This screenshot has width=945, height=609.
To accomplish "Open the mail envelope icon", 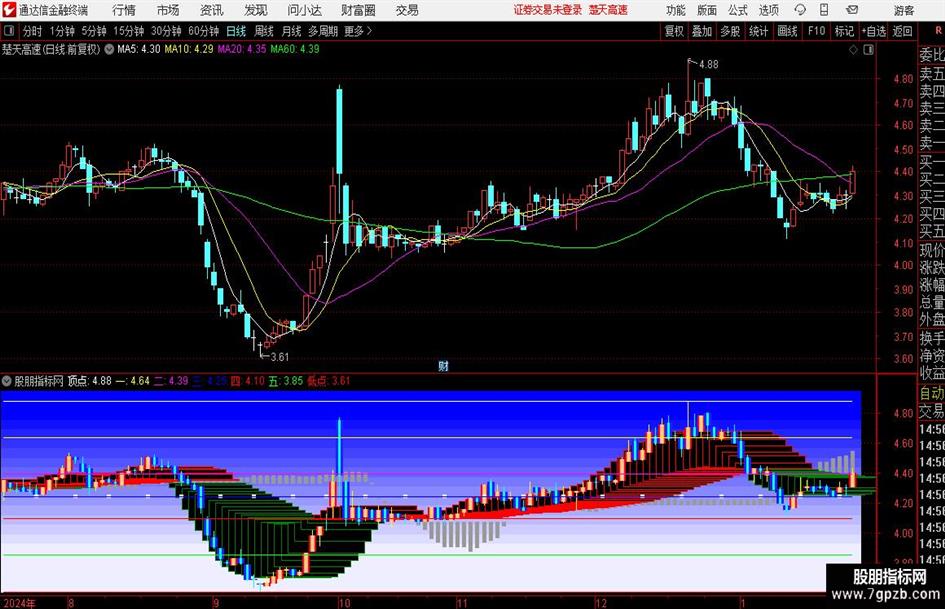I will pos(852,10).
